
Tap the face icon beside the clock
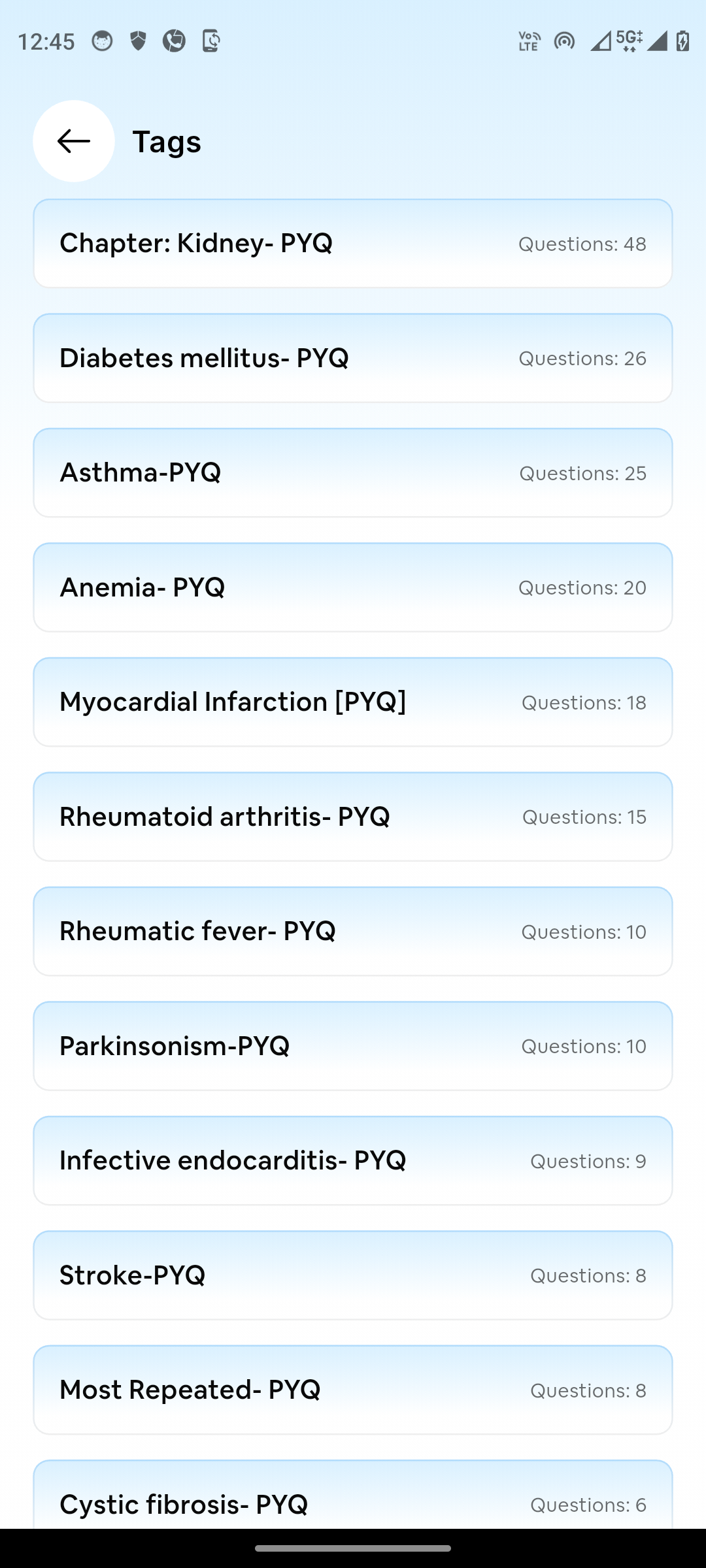pos(102,41)
